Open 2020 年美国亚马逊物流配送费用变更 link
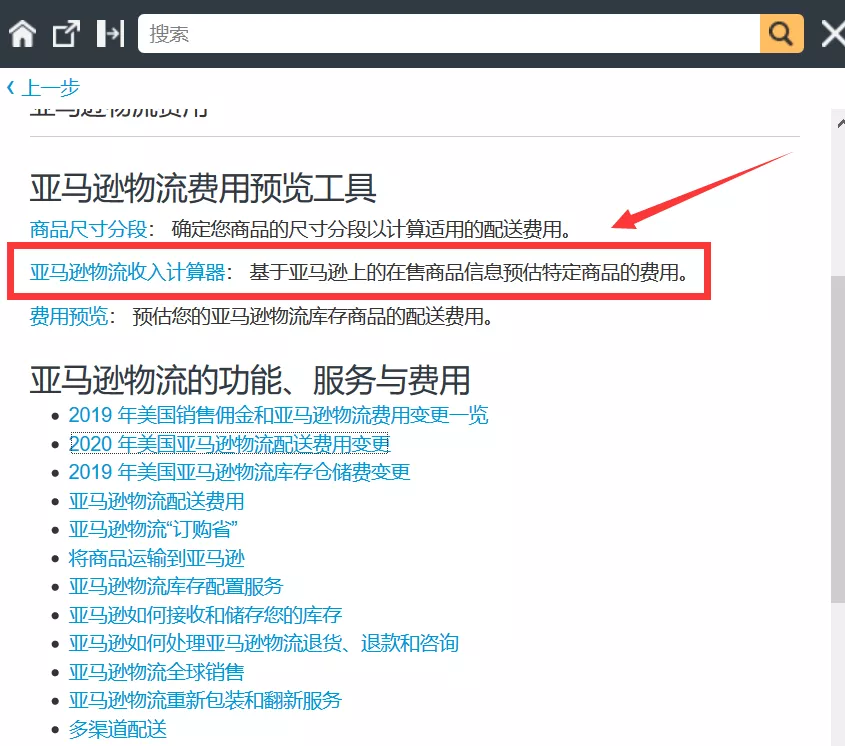 pos(229,444)
